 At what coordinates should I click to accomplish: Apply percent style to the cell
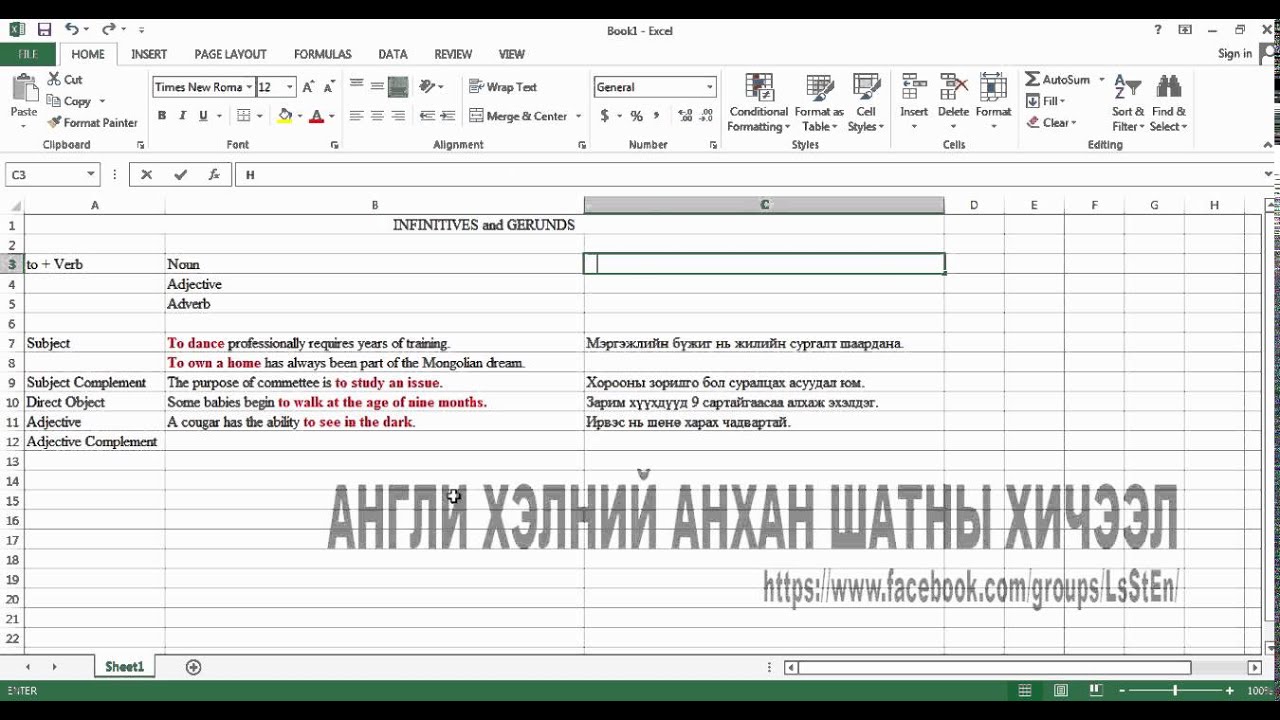click(636, 116)
